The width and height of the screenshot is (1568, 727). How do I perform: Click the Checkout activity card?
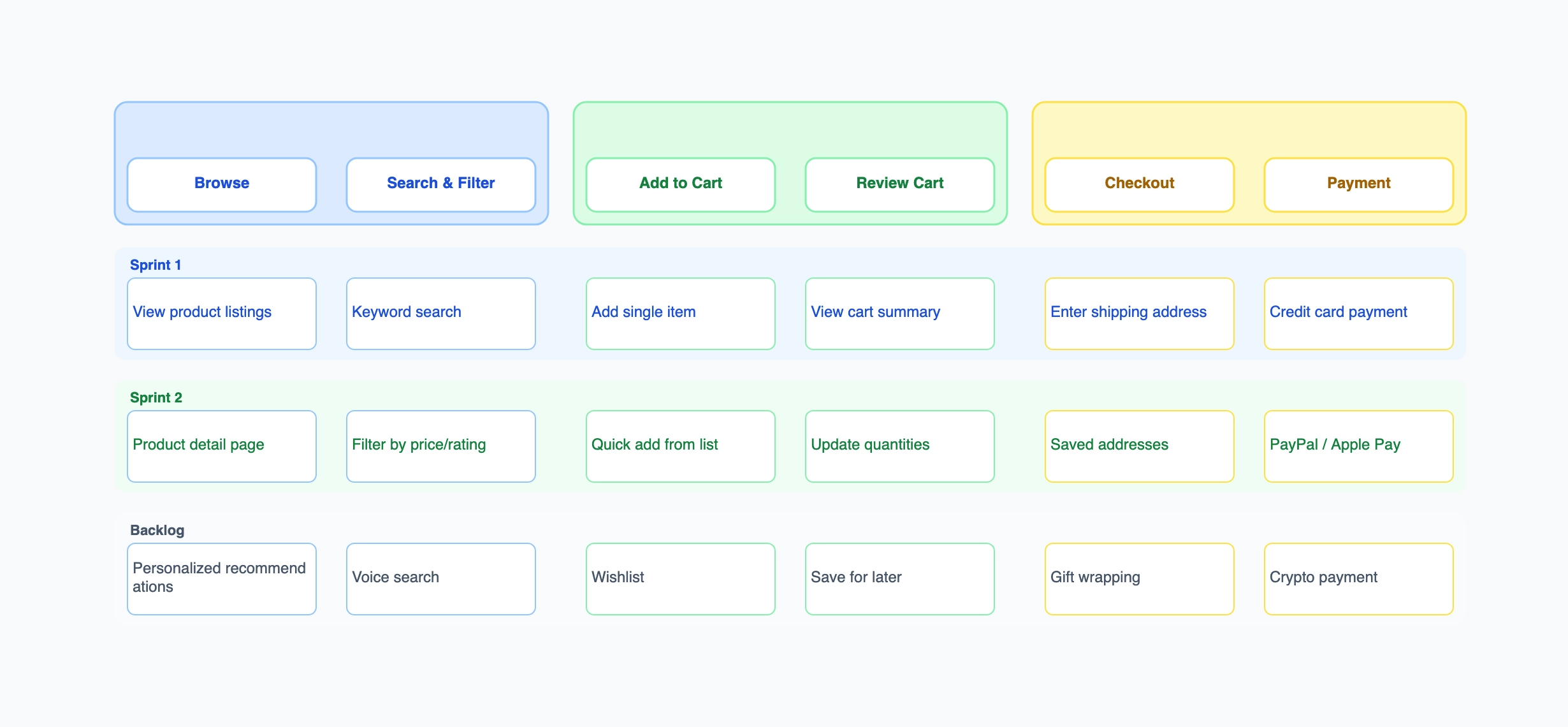[x=1139, y=184]
